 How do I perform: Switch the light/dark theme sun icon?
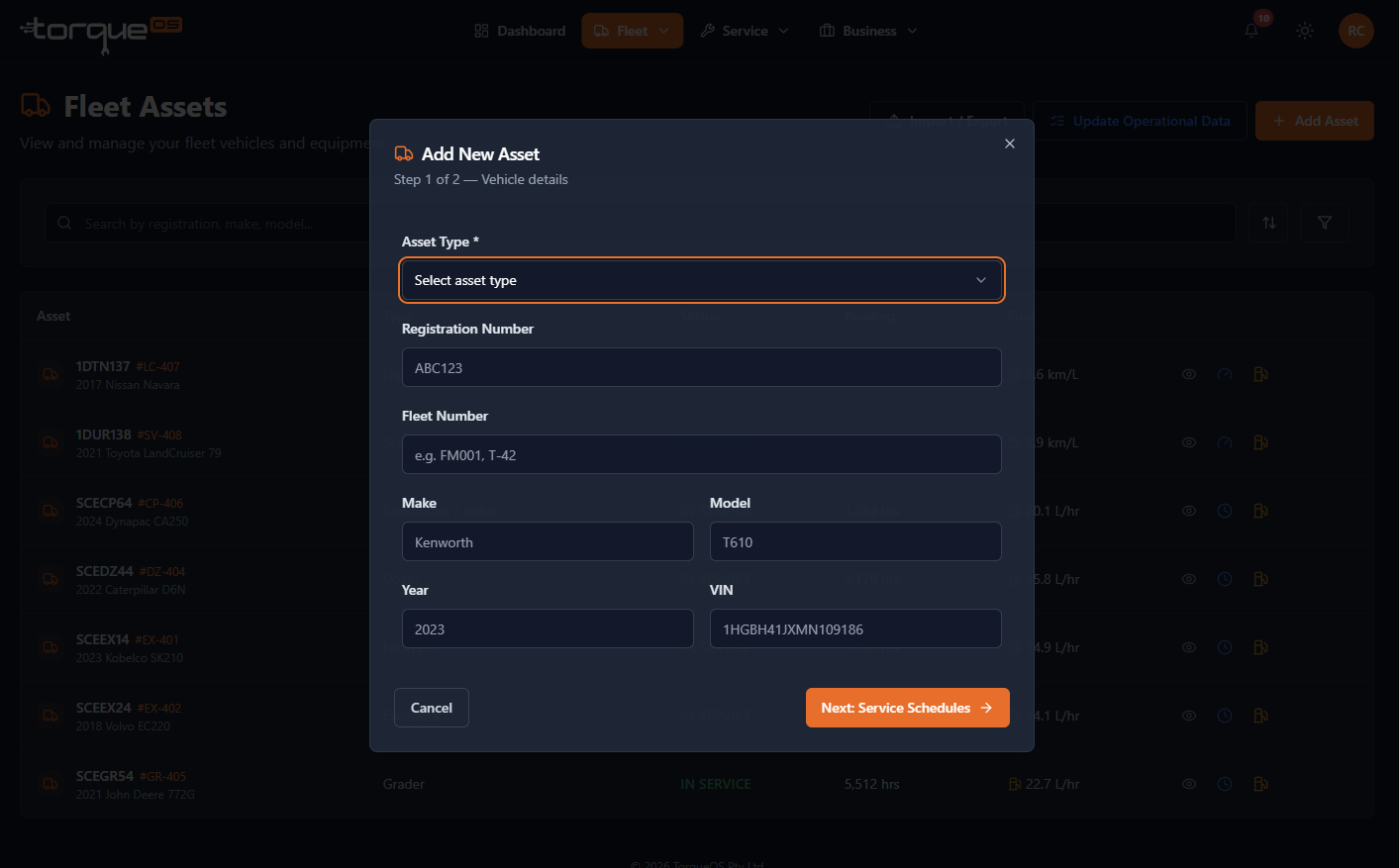point(1305,31)
